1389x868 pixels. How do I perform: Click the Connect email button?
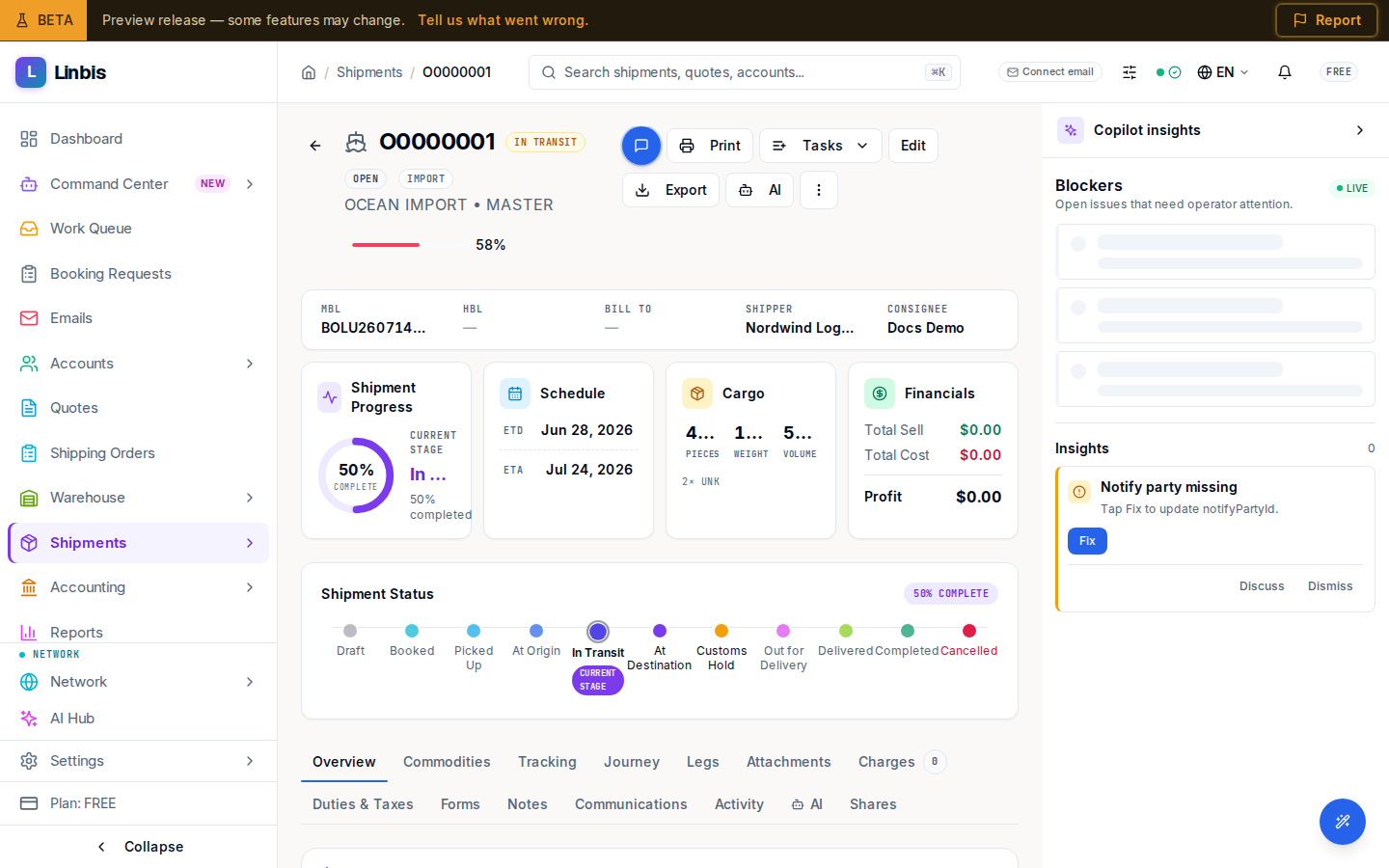coord(1050,72)
